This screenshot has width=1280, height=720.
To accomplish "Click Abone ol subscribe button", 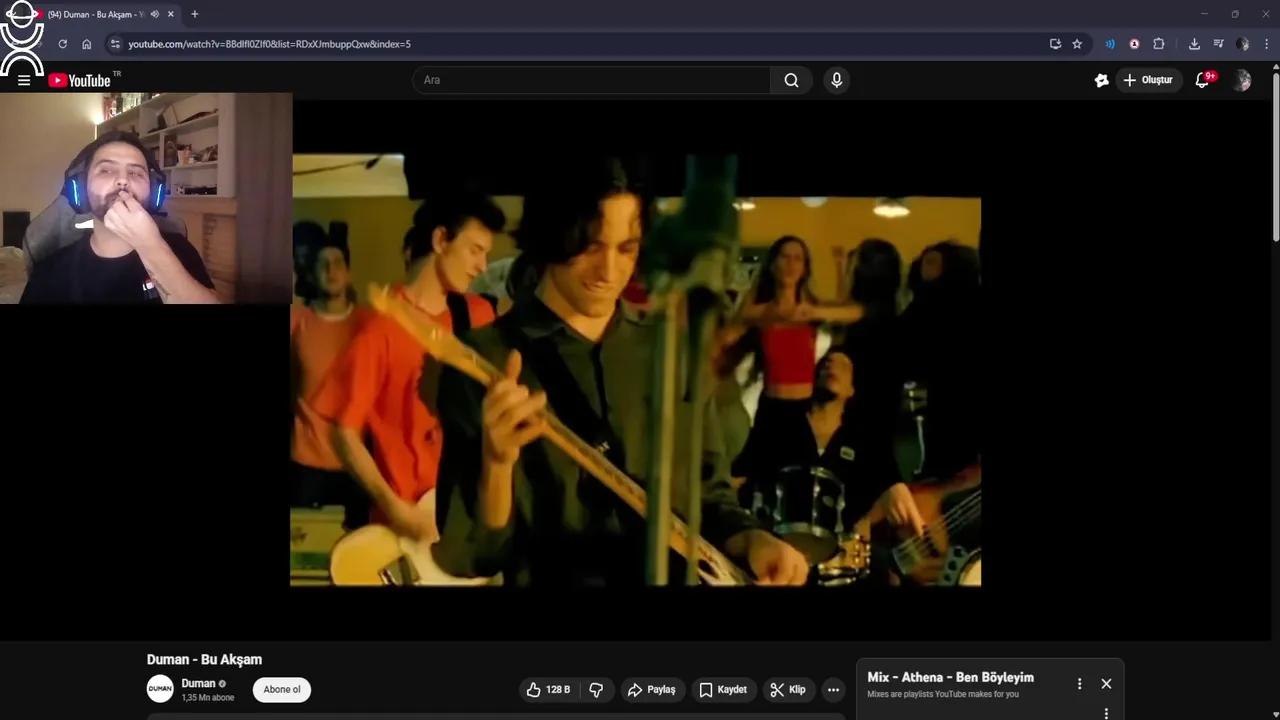I will [282, 689].
